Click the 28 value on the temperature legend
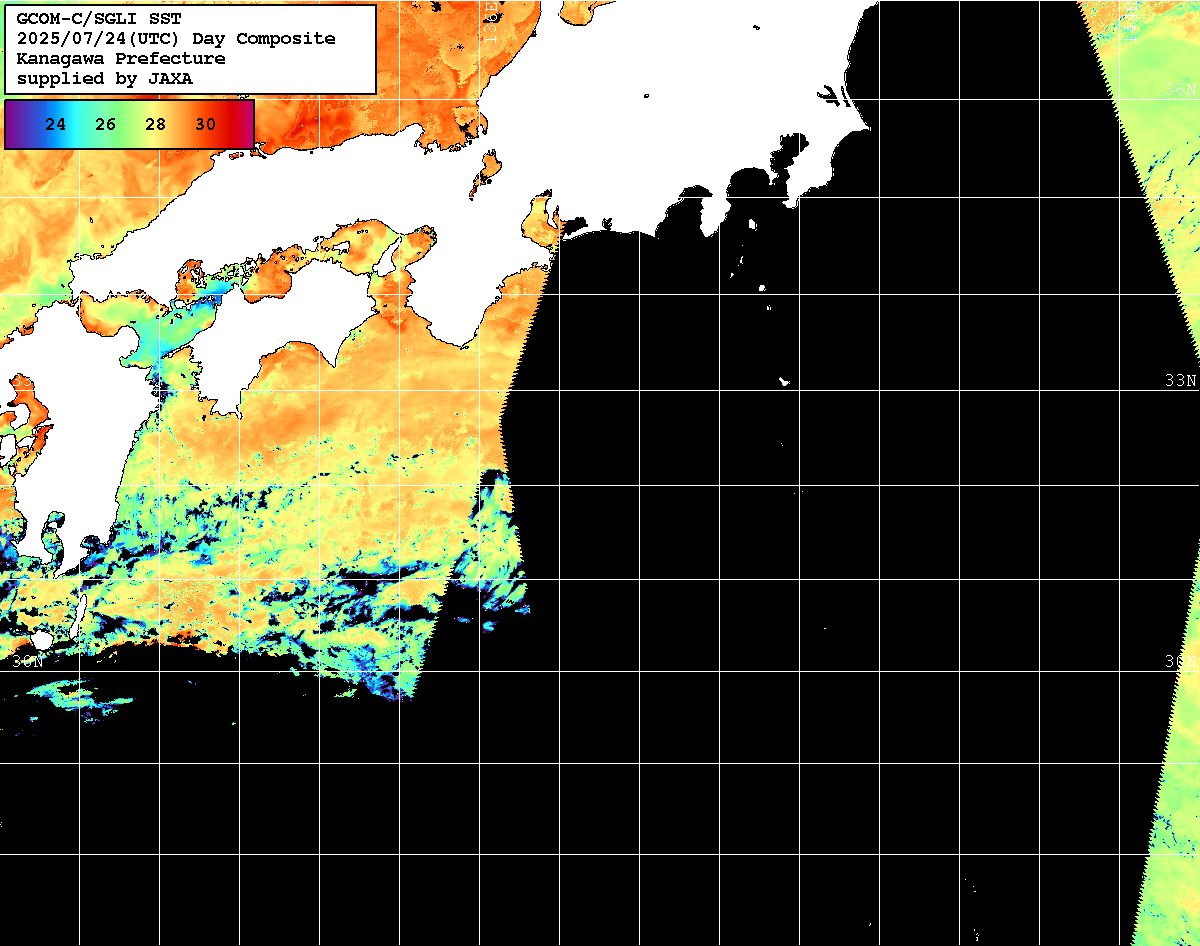The image size is (1200, 946). 156,125
